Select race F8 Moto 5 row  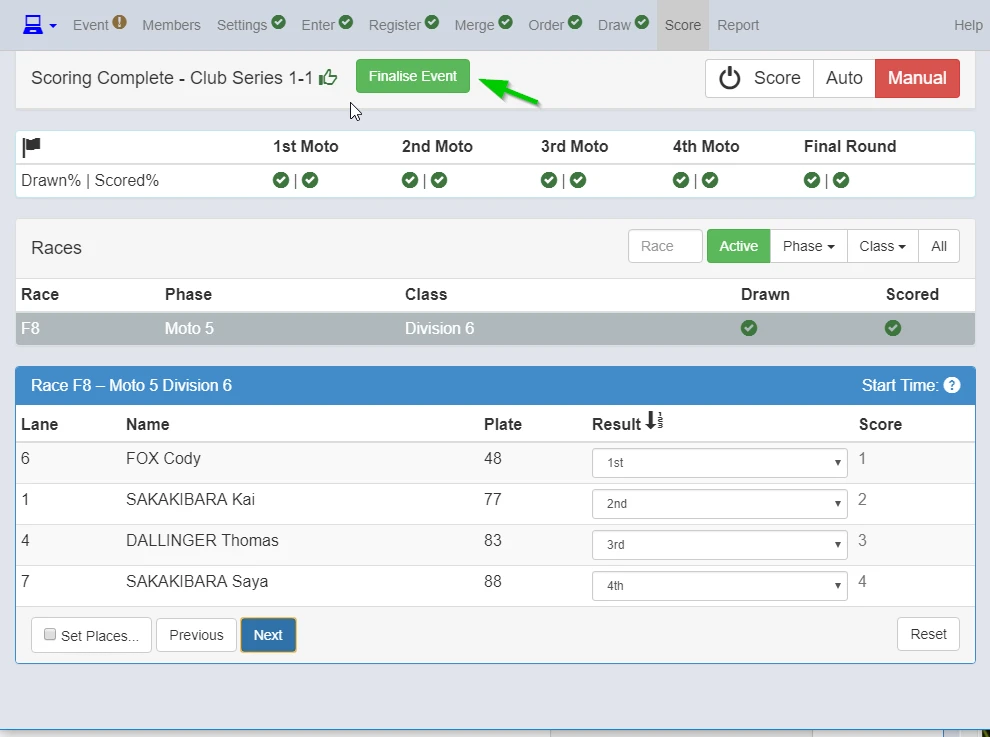[496, 328]
